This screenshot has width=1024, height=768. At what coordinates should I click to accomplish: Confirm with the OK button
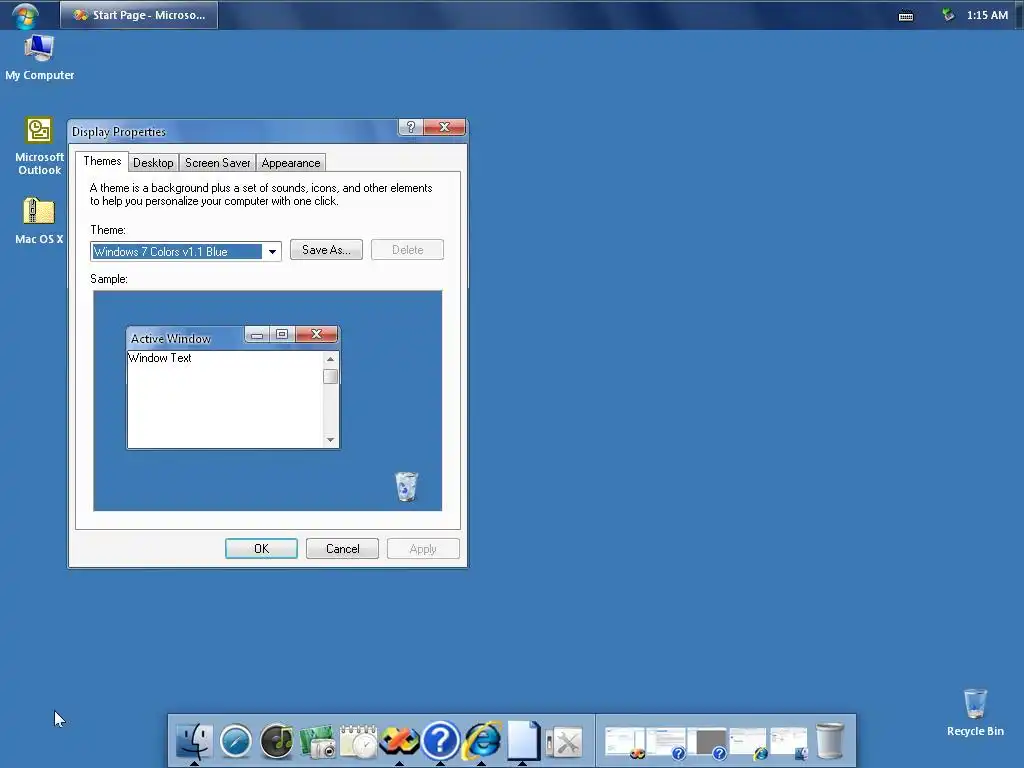click(261, 549)
